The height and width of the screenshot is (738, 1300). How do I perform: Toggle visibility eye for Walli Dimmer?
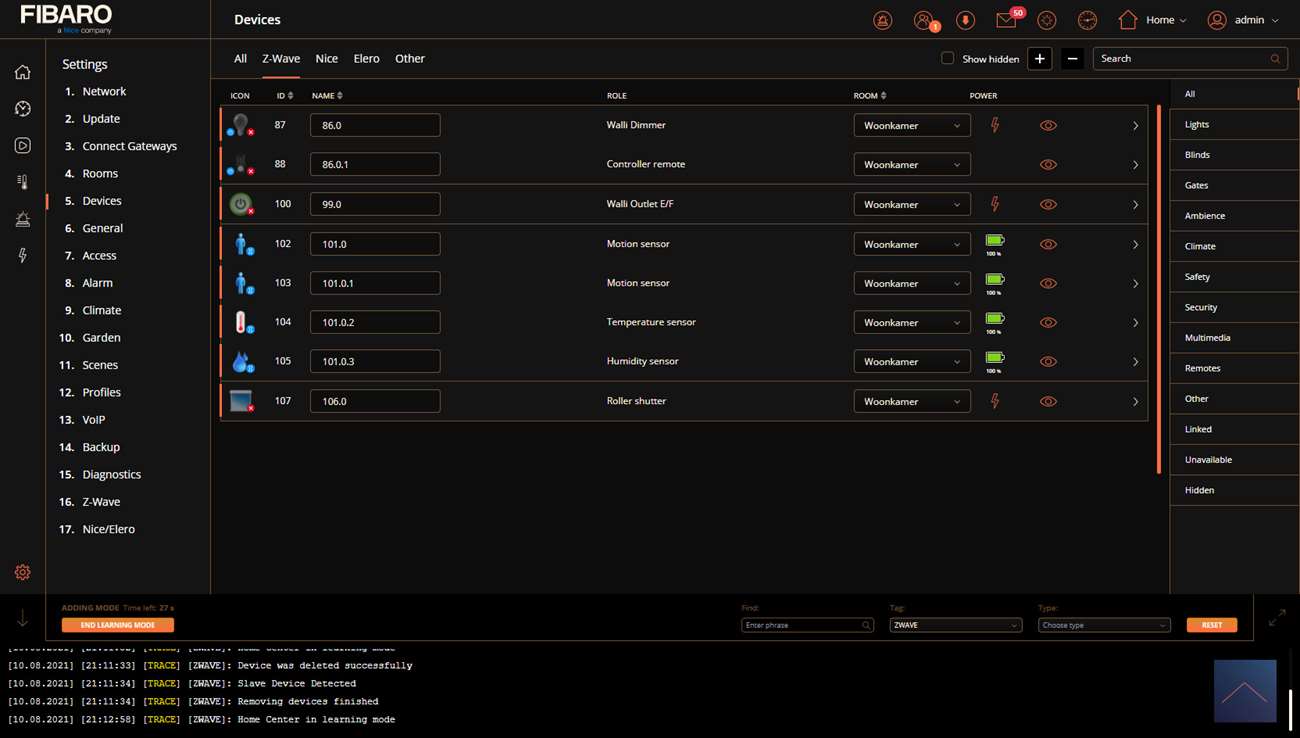click(1048, 126)
